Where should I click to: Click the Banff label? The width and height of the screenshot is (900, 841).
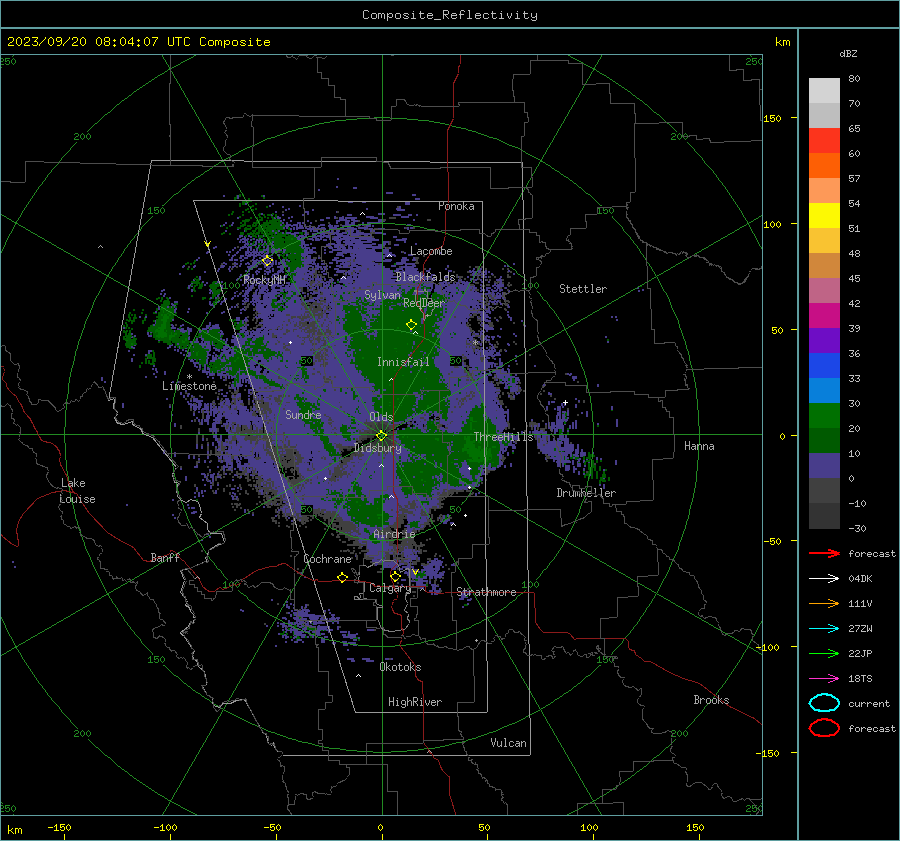tap(165, 557)
